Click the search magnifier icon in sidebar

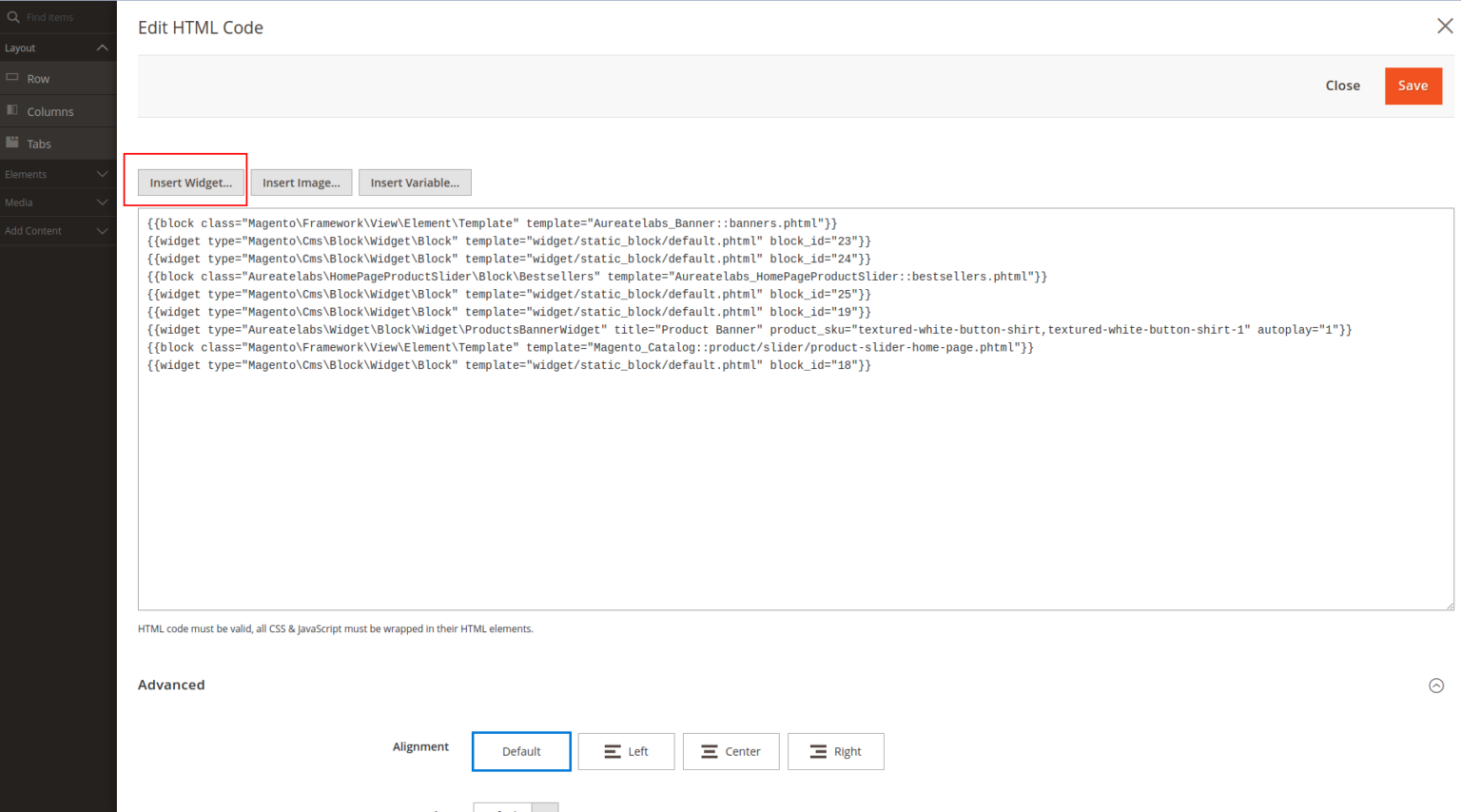tap(13, 17)
